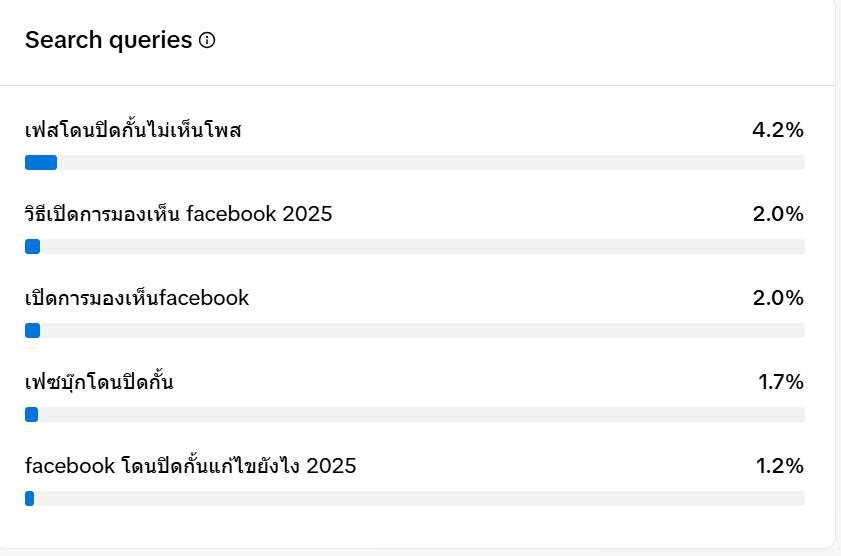Open the query facebook โดนปิดกั้นแก้ไขยังไง 2025

[x=190, y=466]
